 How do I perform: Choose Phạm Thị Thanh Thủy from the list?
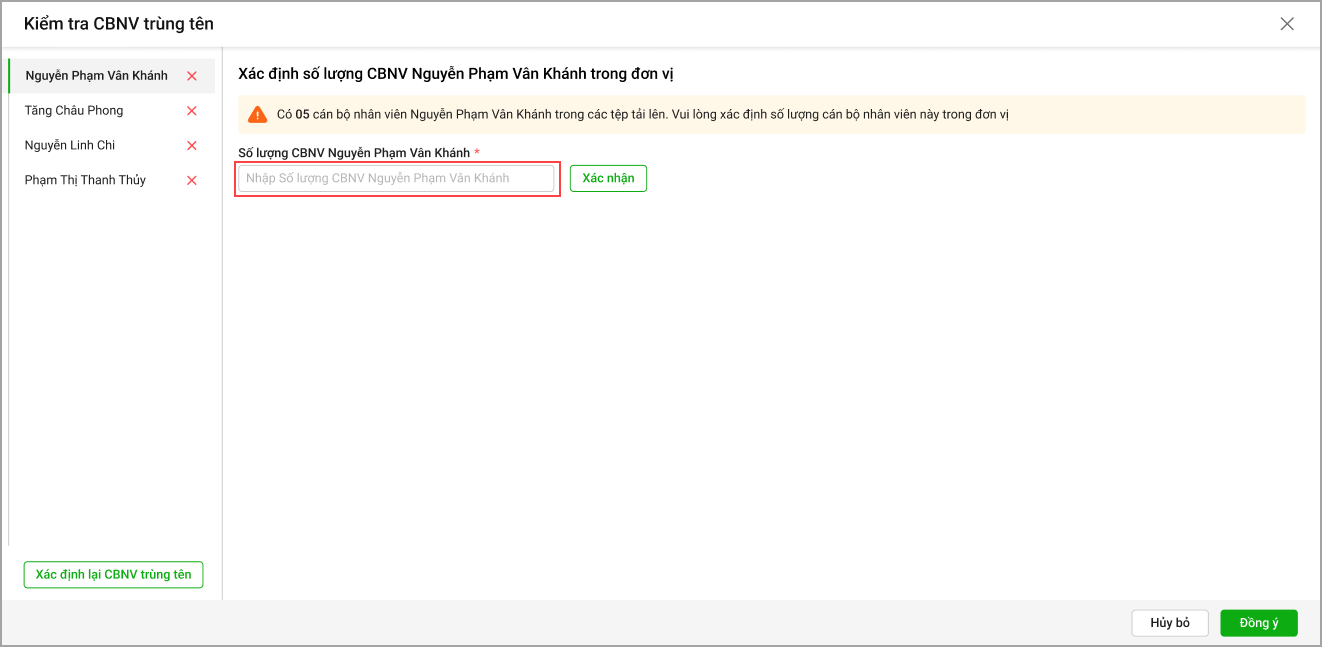(x=85, y=181)
